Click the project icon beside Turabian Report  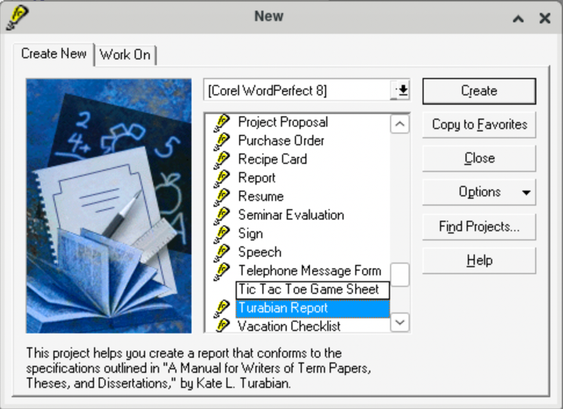click(221, 309)
